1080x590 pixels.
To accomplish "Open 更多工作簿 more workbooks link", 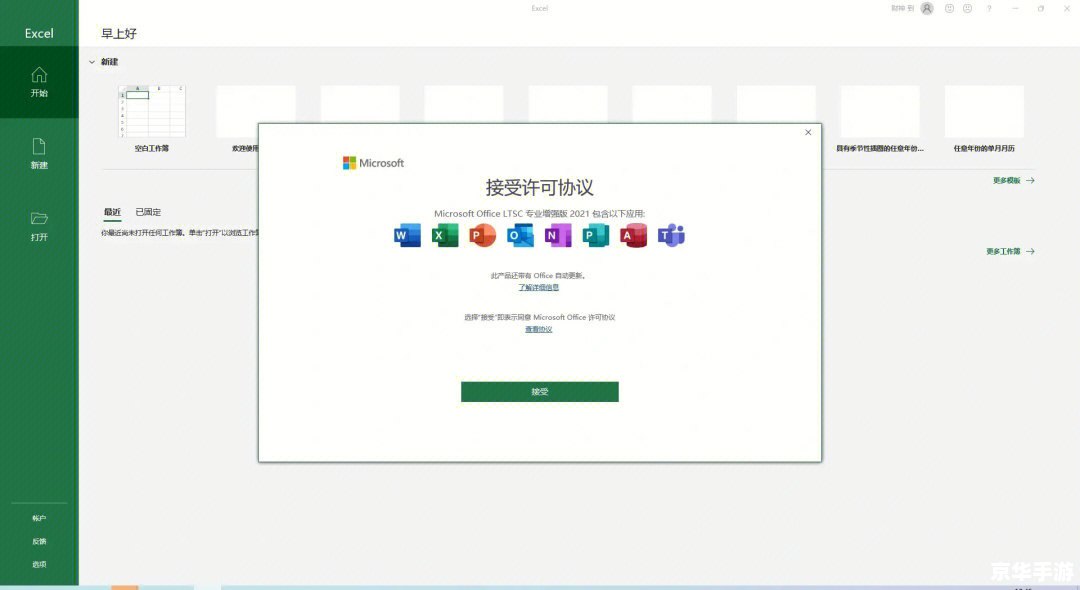I will click(x=1010, y=251).
